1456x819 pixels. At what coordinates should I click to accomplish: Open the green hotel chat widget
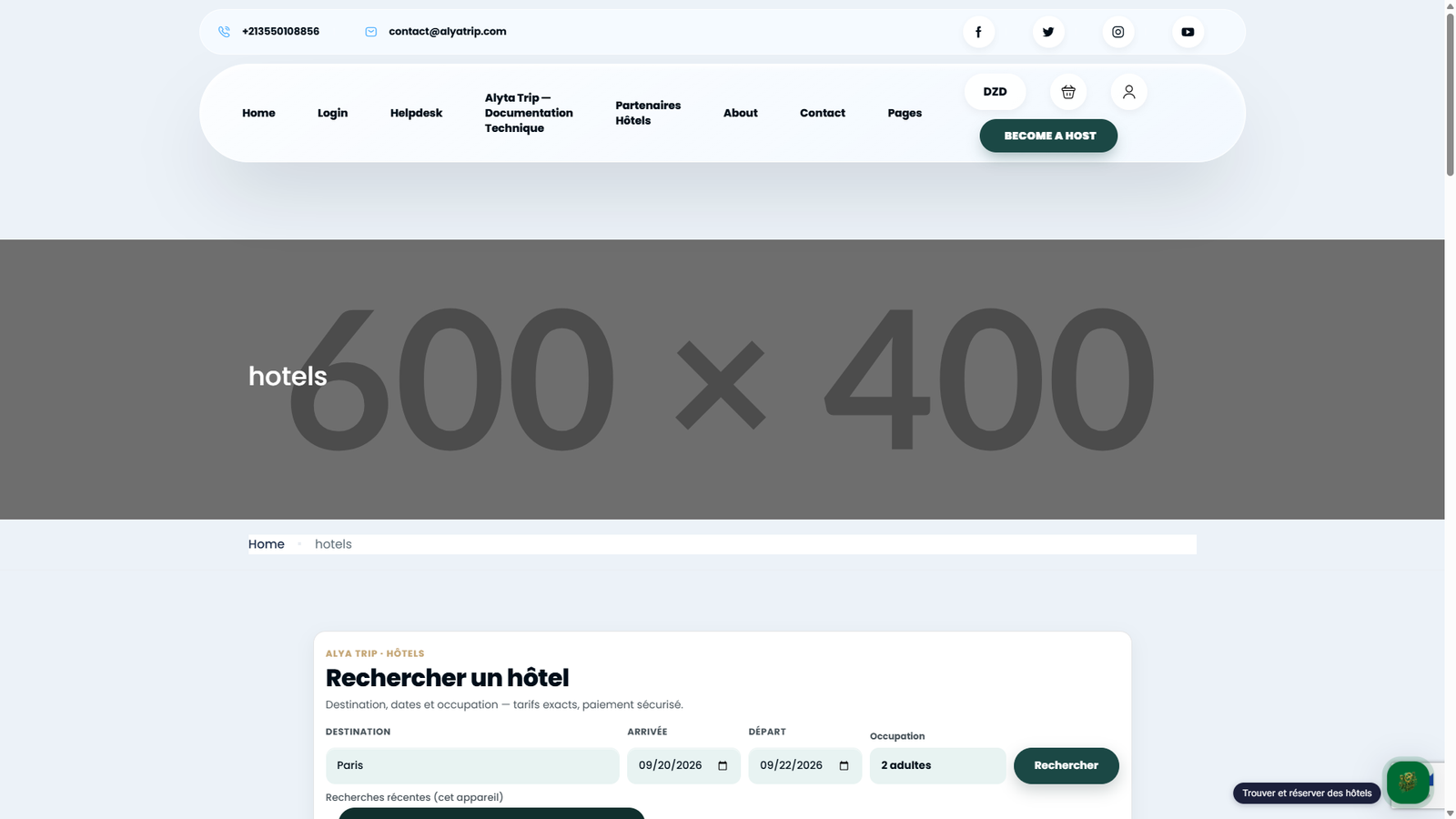click(1408, 782)
